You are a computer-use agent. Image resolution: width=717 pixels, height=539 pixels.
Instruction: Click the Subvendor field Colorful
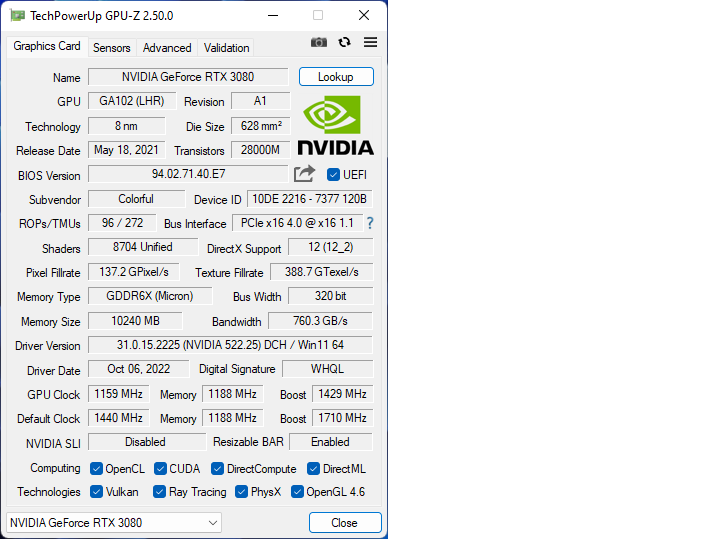pos(136,199)
